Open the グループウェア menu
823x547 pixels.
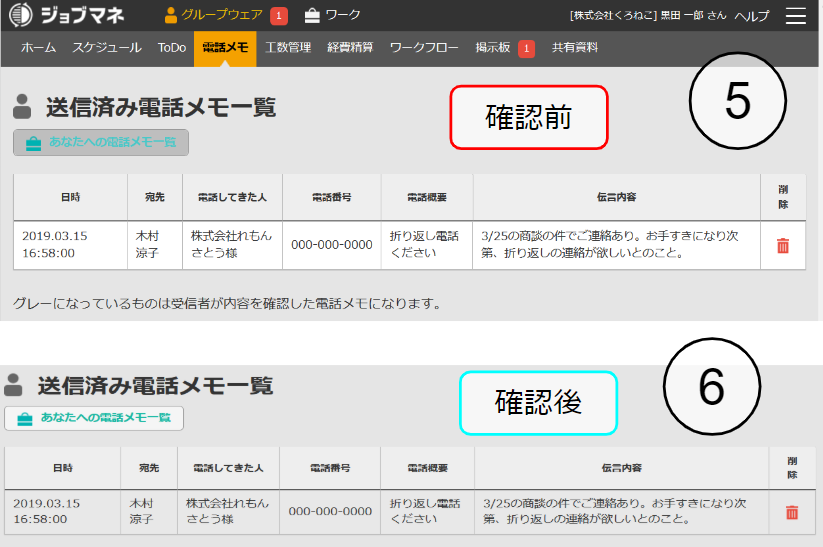[x=214, y=15]
